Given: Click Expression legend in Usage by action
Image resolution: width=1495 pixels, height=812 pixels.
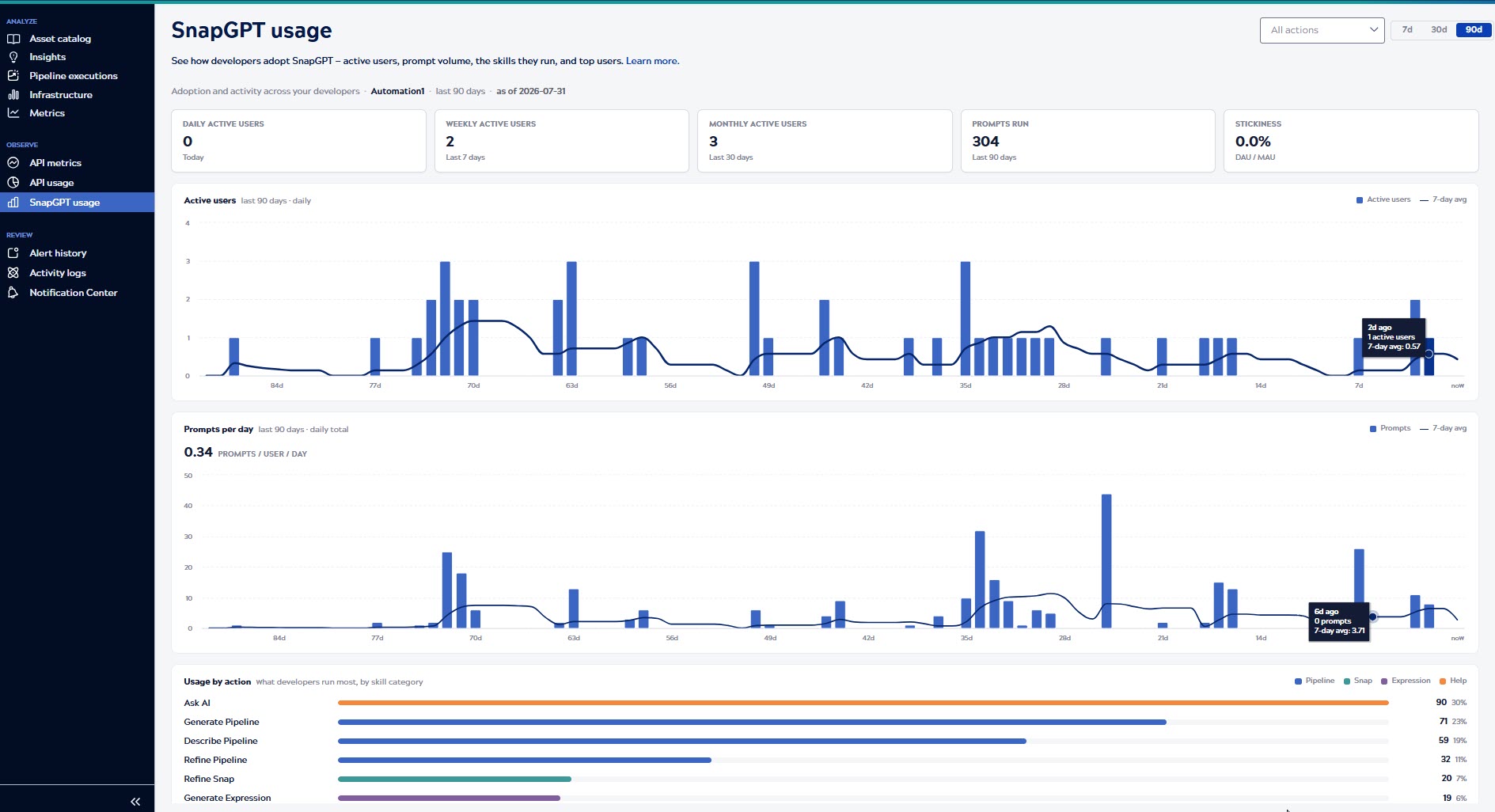Looking at the screenshot, I should pyautogui.click(x=1406, y=681).
